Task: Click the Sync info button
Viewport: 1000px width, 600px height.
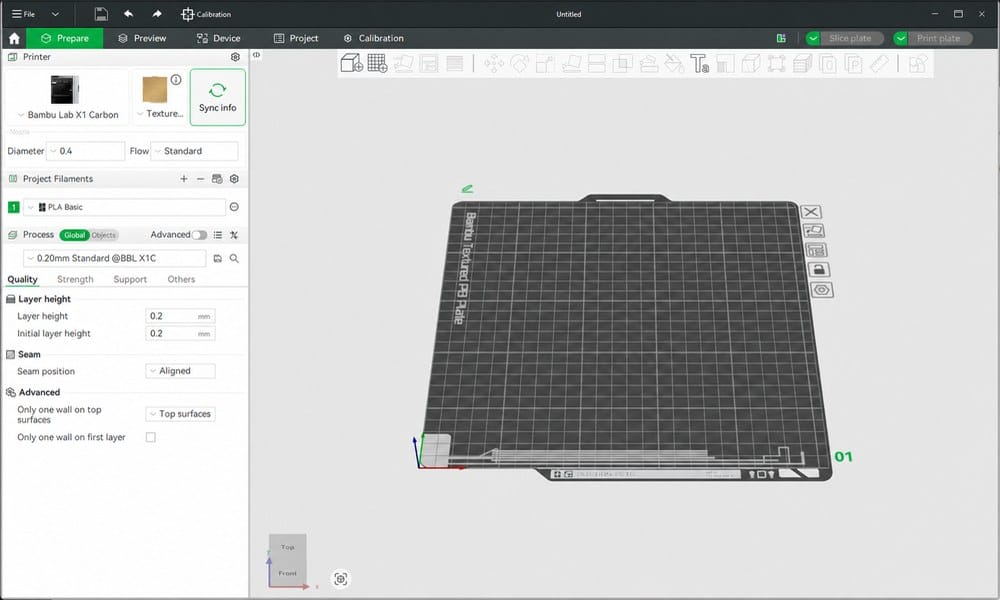Action: coord(217,98)
